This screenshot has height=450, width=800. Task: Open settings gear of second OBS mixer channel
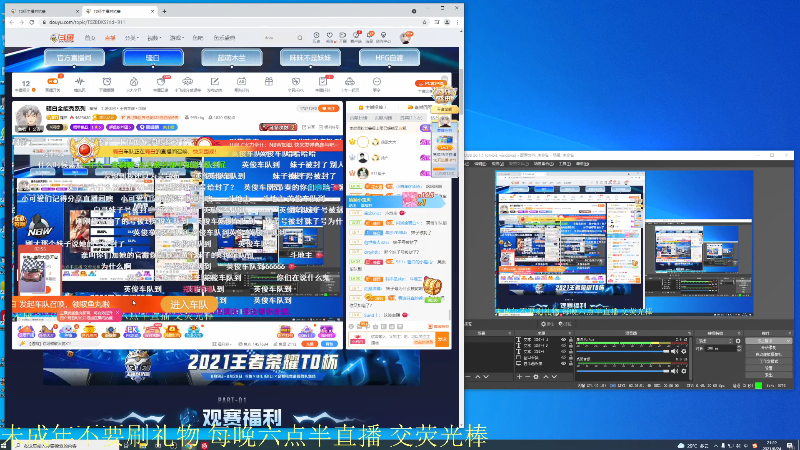pos(684,371)
